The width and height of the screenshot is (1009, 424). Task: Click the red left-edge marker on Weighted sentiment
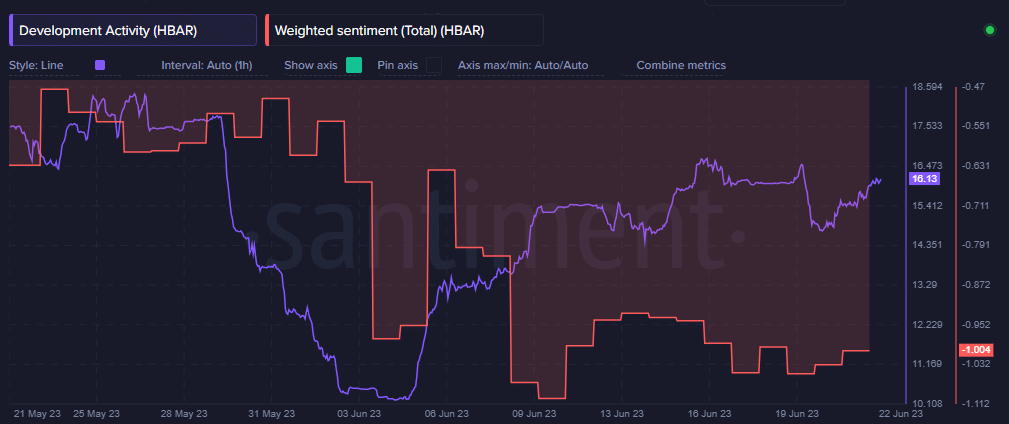(269, 30)
